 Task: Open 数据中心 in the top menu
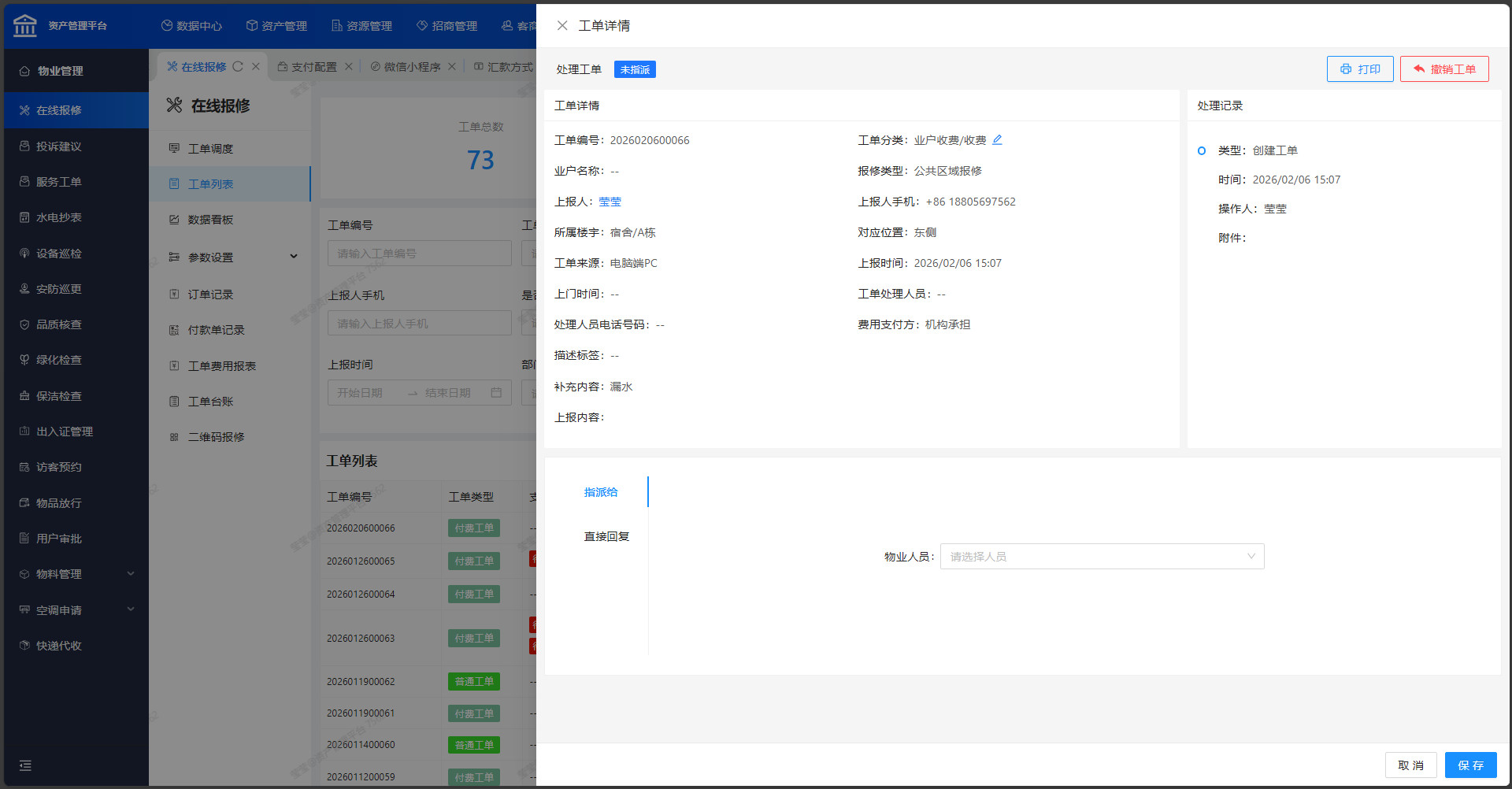coord(191,26)
